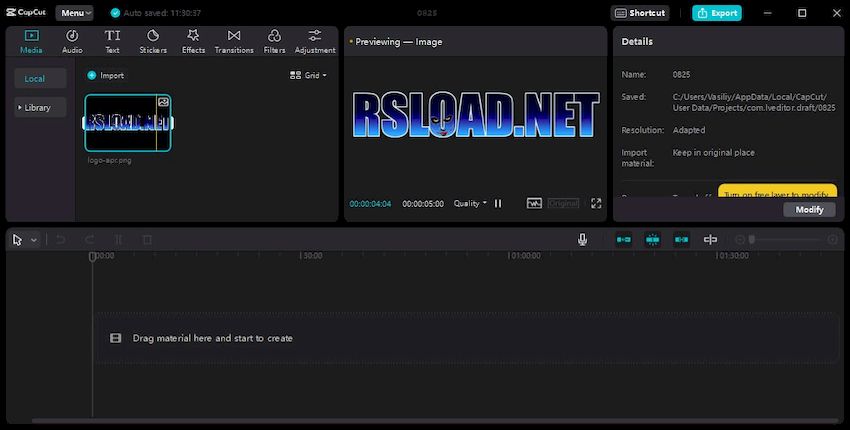The width and height of the screenshot is (850, 430).
Task: Open the Filters tab
Action: (x=274, y=41)
